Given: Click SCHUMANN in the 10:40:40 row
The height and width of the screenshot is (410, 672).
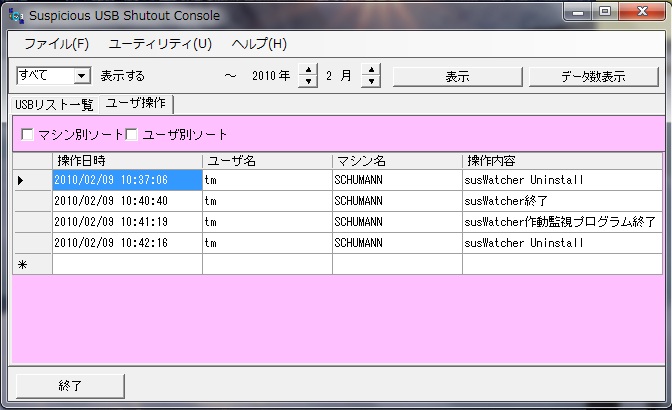Looking at the screenshot, I should [397, 201].
